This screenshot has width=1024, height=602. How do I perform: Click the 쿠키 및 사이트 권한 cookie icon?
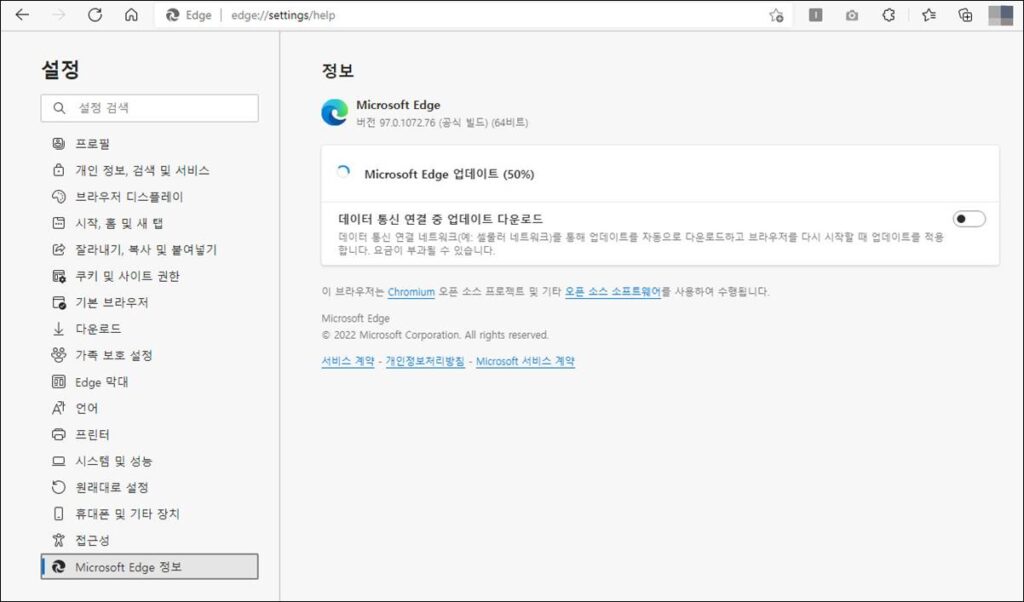click(58, 276)
